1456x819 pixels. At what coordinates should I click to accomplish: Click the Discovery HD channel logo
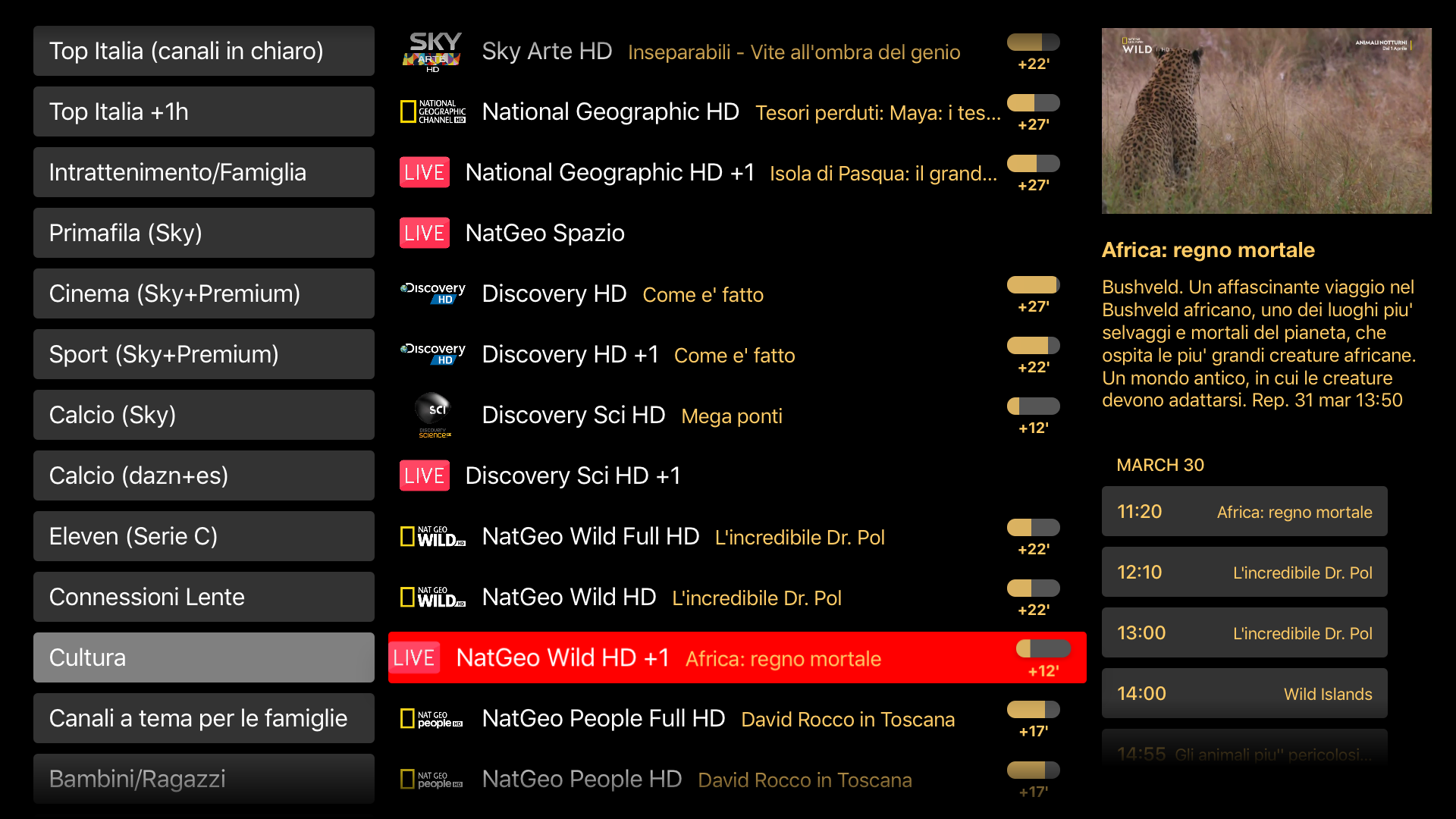pos(433,293)
